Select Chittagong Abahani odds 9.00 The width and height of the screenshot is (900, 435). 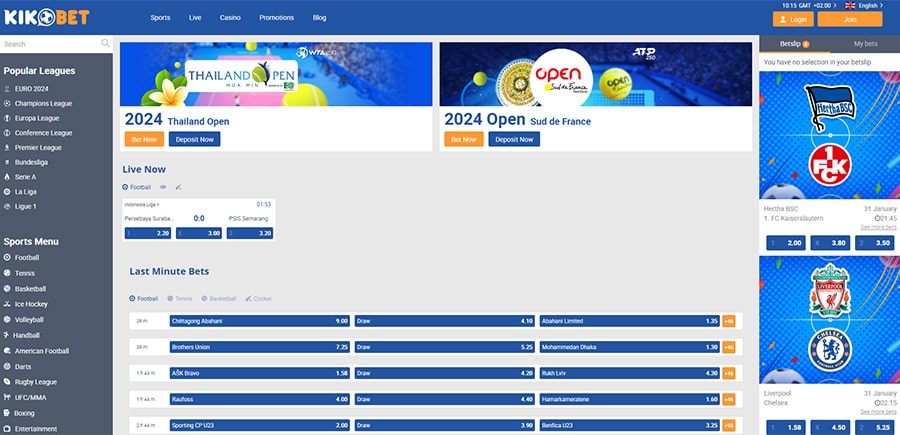pyautogui.click(x=259, y=321)
